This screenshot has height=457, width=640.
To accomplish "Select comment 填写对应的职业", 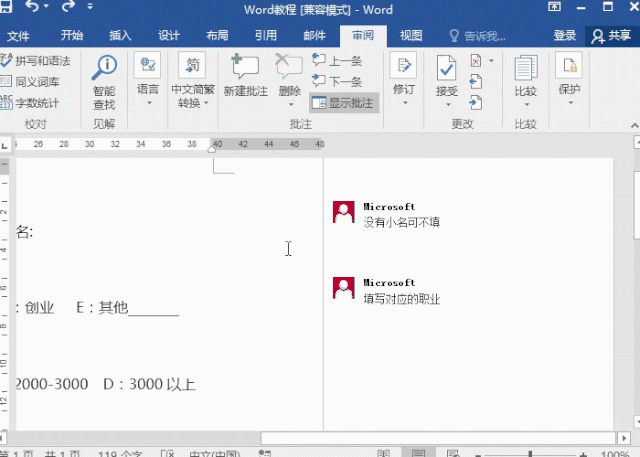I will pyautogui.click(x=402, y=299).
